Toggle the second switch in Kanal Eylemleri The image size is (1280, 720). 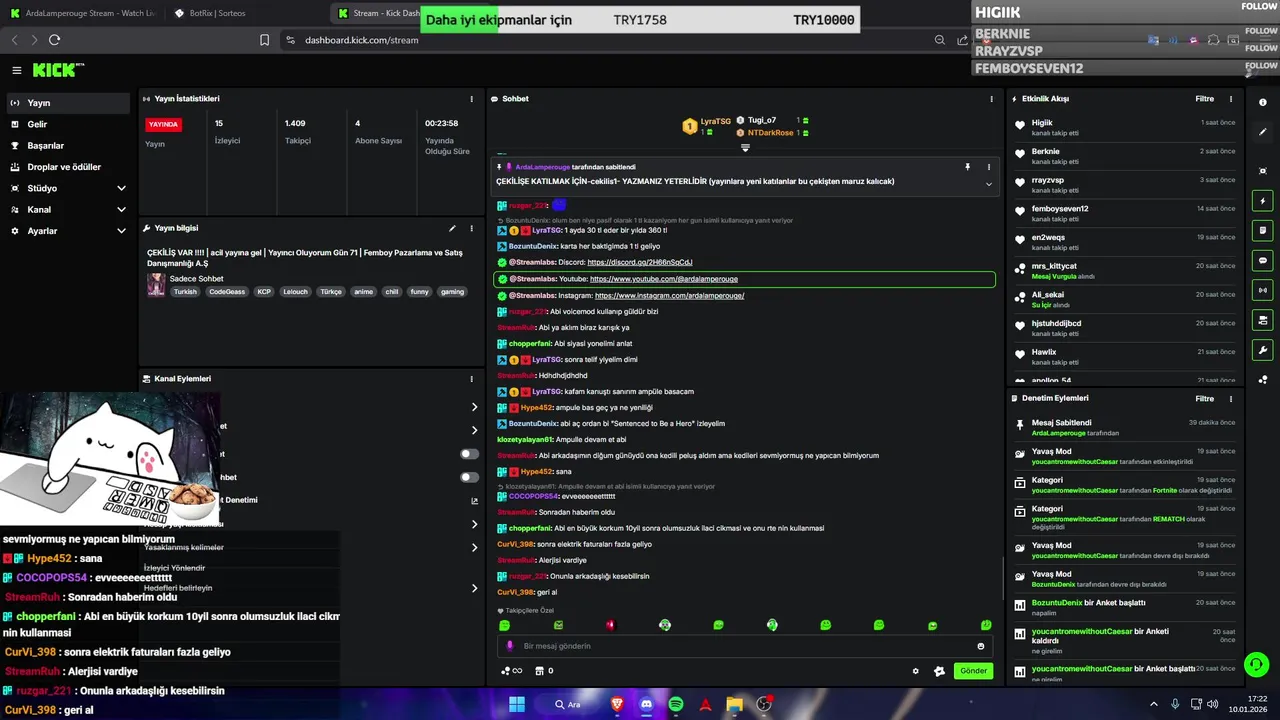pyautogui.click(x=469, y=477)
